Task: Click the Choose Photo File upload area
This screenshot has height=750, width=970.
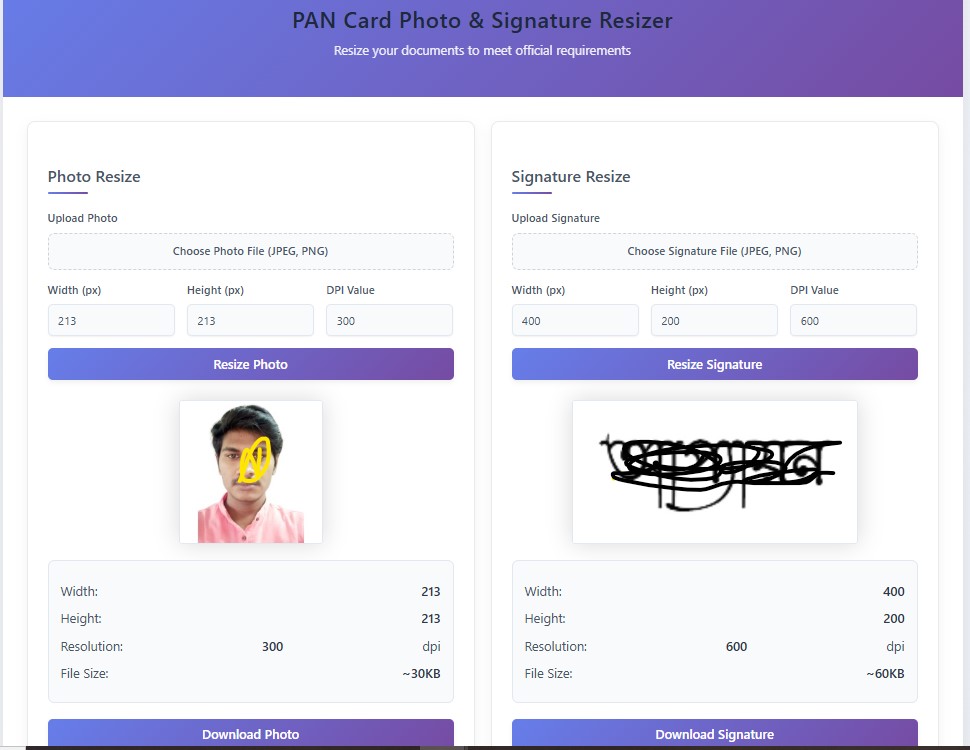Action: 250,252
